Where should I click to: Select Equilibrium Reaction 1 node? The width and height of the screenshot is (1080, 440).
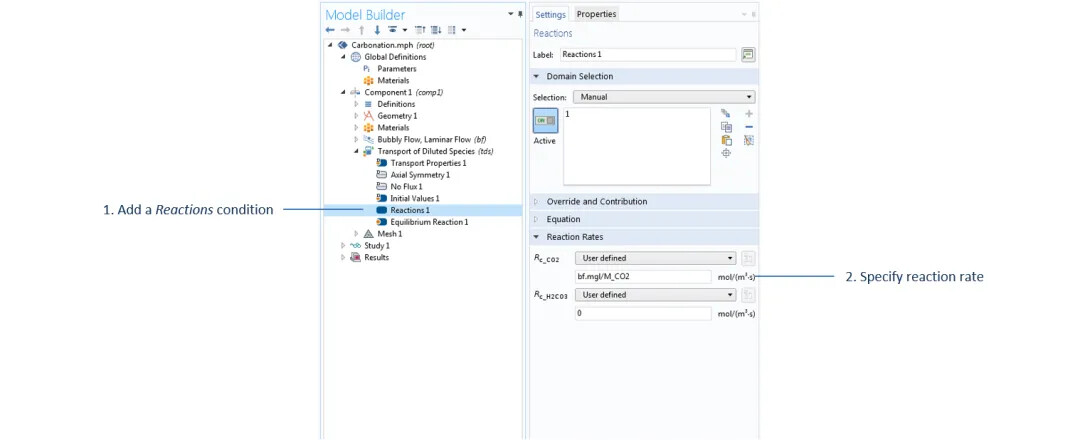tap(429, 222)
